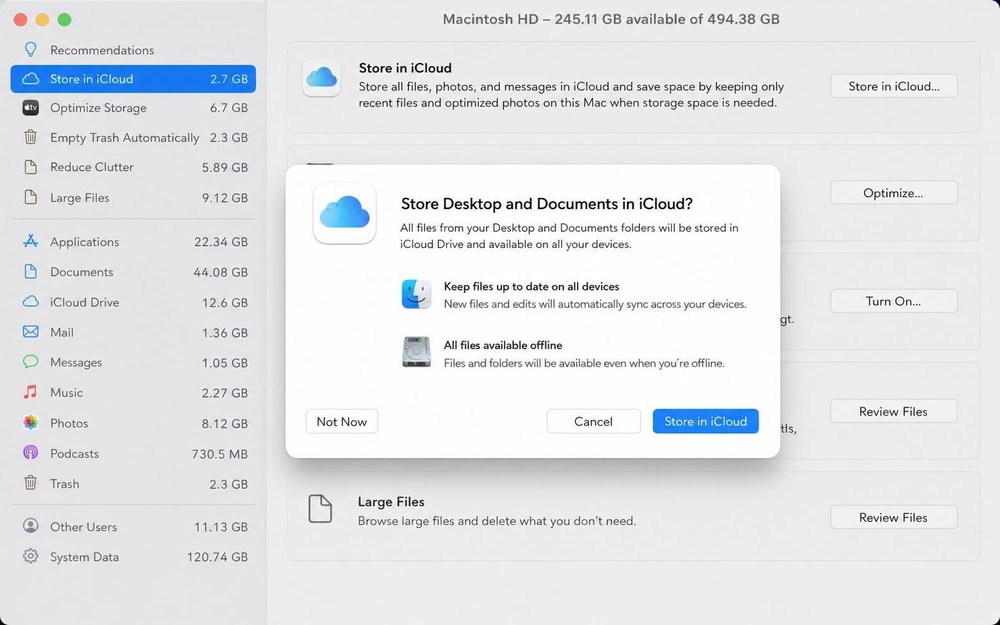
Task: Click the hard drive icon in the dialog
Action: [x=416, y=352]
